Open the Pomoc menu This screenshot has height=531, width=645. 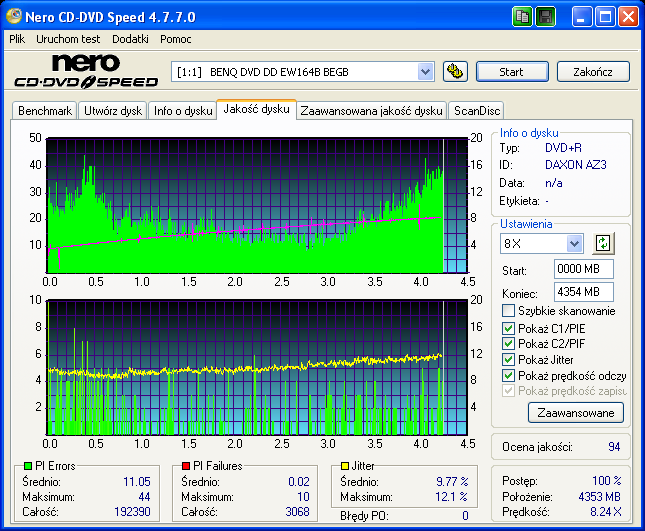[176, 39]
